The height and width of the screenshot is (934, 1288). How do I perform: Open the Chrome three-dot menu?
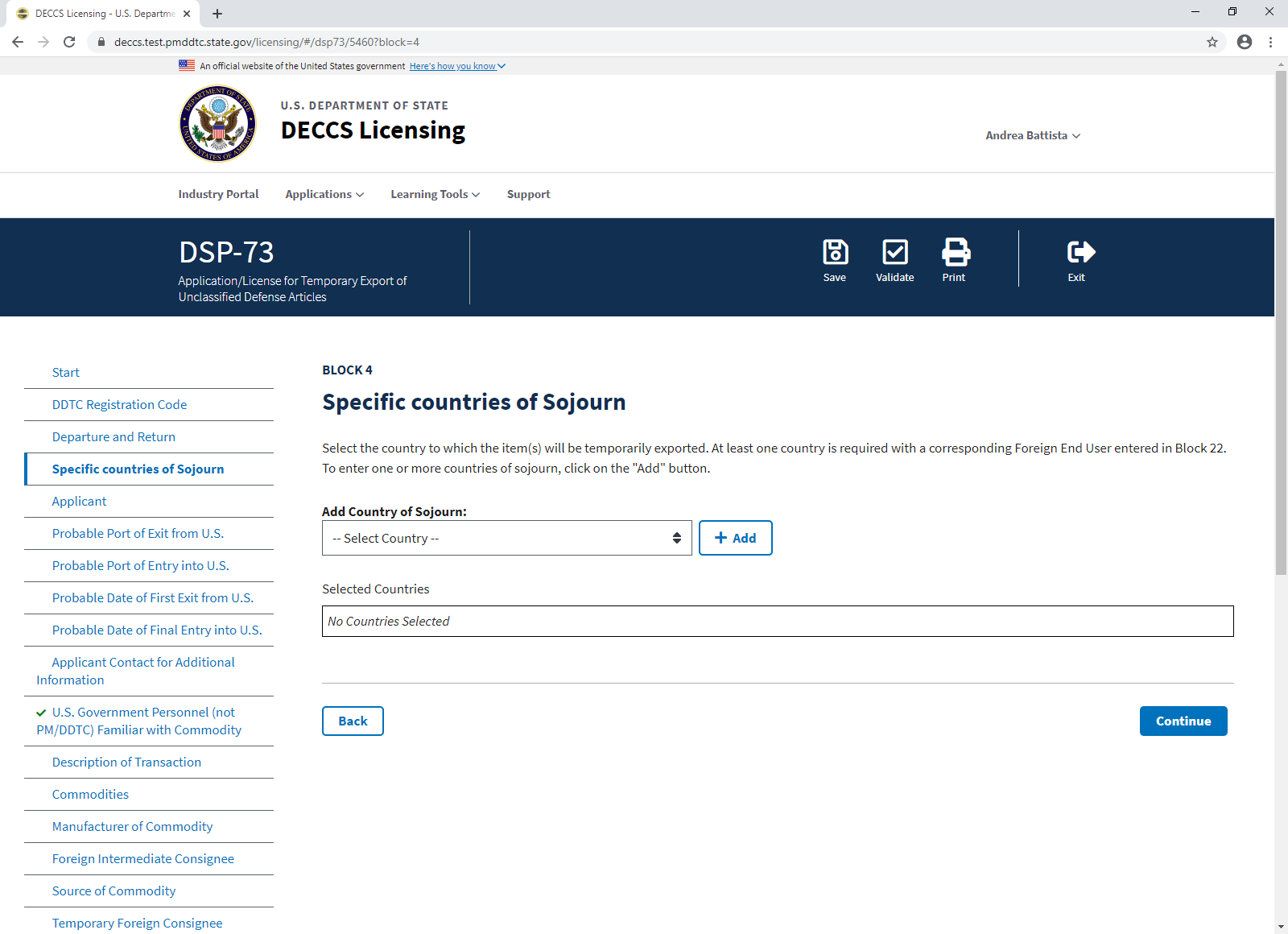1270,42
